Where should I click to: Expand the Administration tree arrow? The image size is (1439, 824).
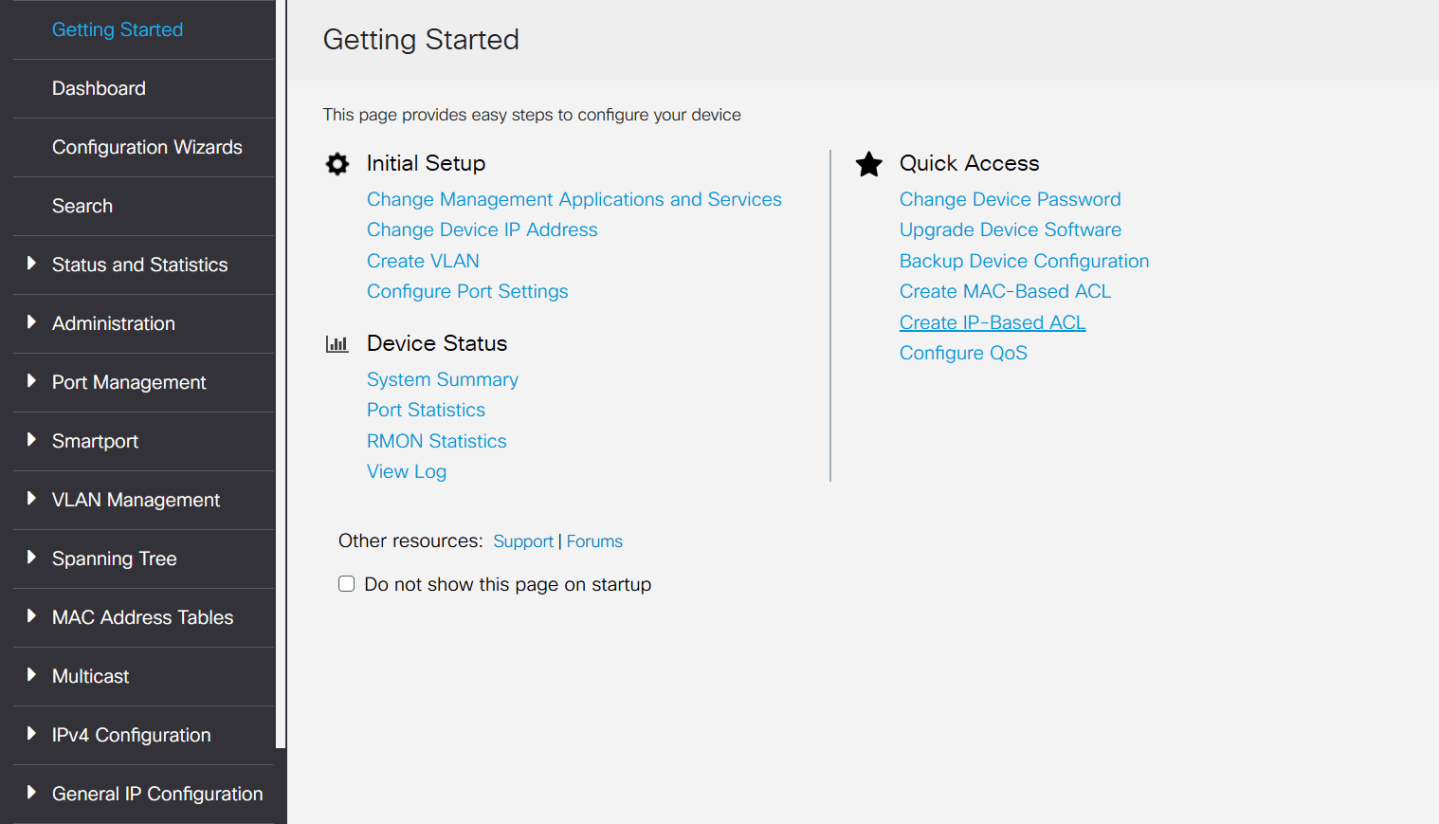tap(32, 323)
